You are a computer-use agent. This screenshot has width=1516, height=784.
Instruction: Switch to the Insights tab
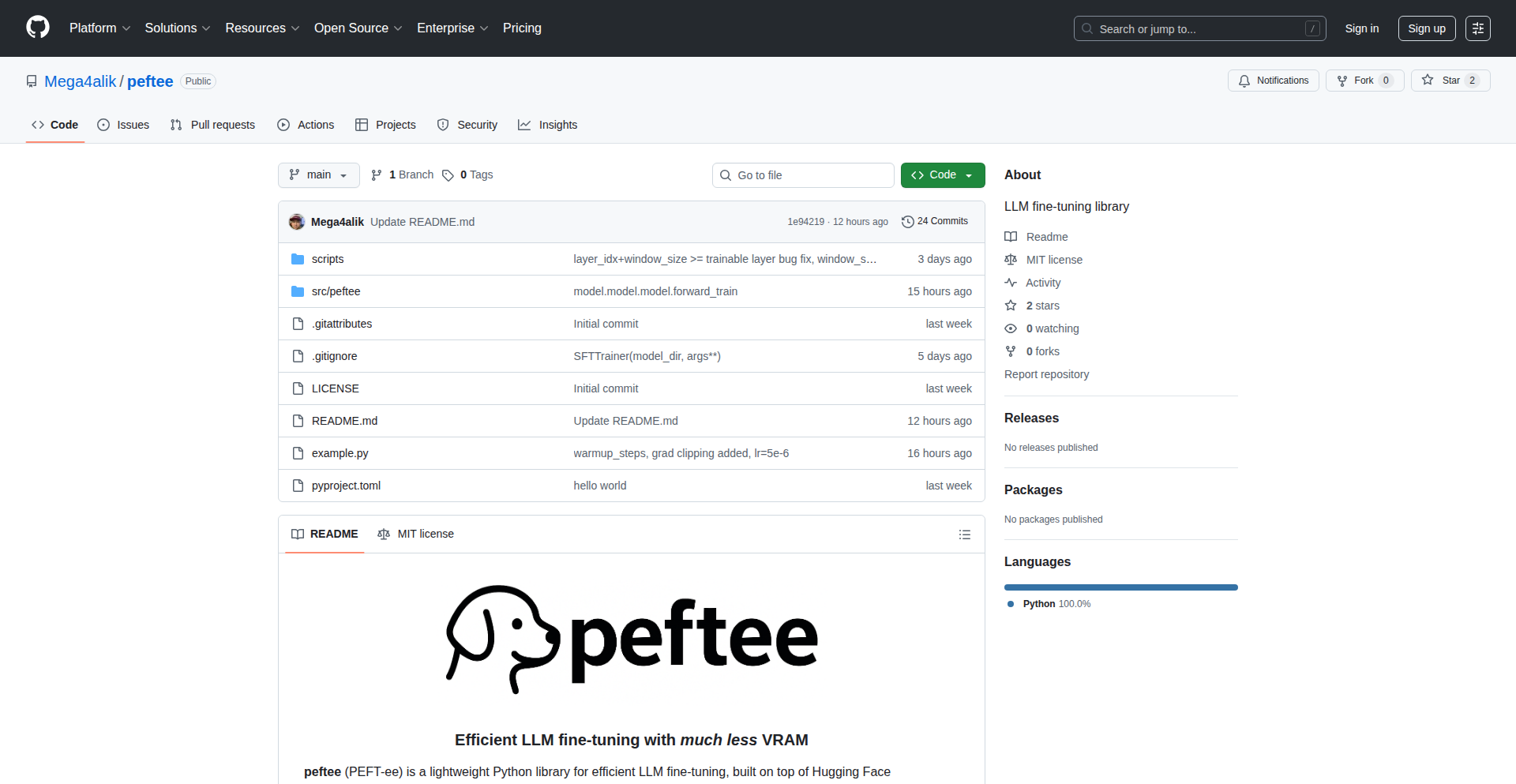548,125
